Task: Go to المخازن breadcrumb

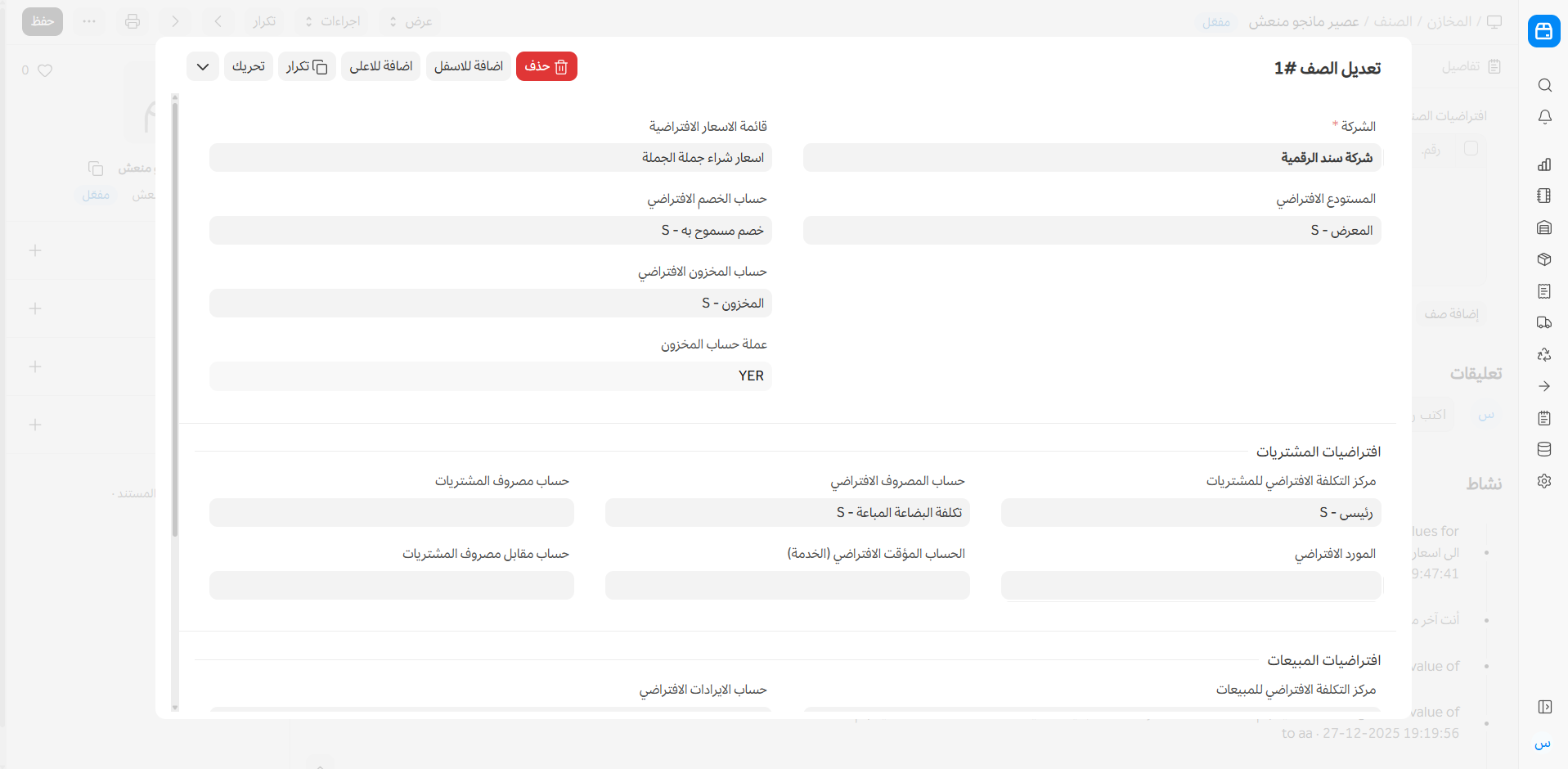Action: coord(1449,21)
